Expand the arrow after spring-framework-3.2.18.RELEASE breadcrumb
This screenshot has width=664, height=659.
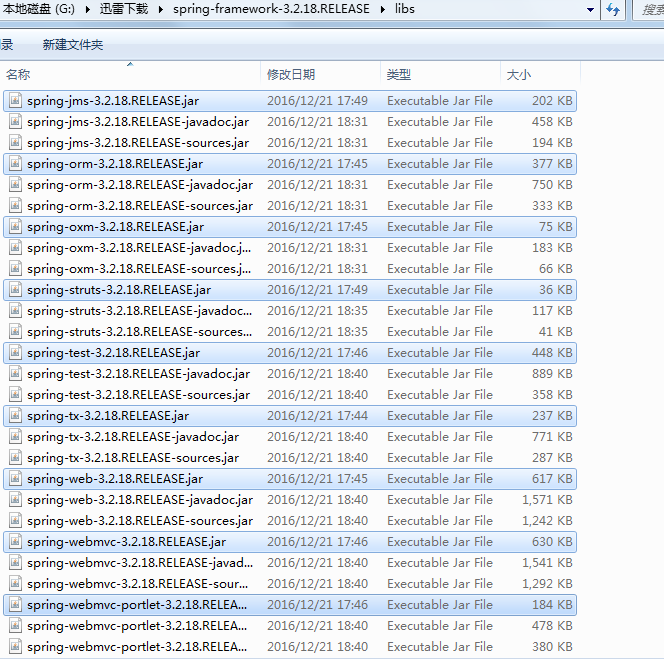[382, 9]
